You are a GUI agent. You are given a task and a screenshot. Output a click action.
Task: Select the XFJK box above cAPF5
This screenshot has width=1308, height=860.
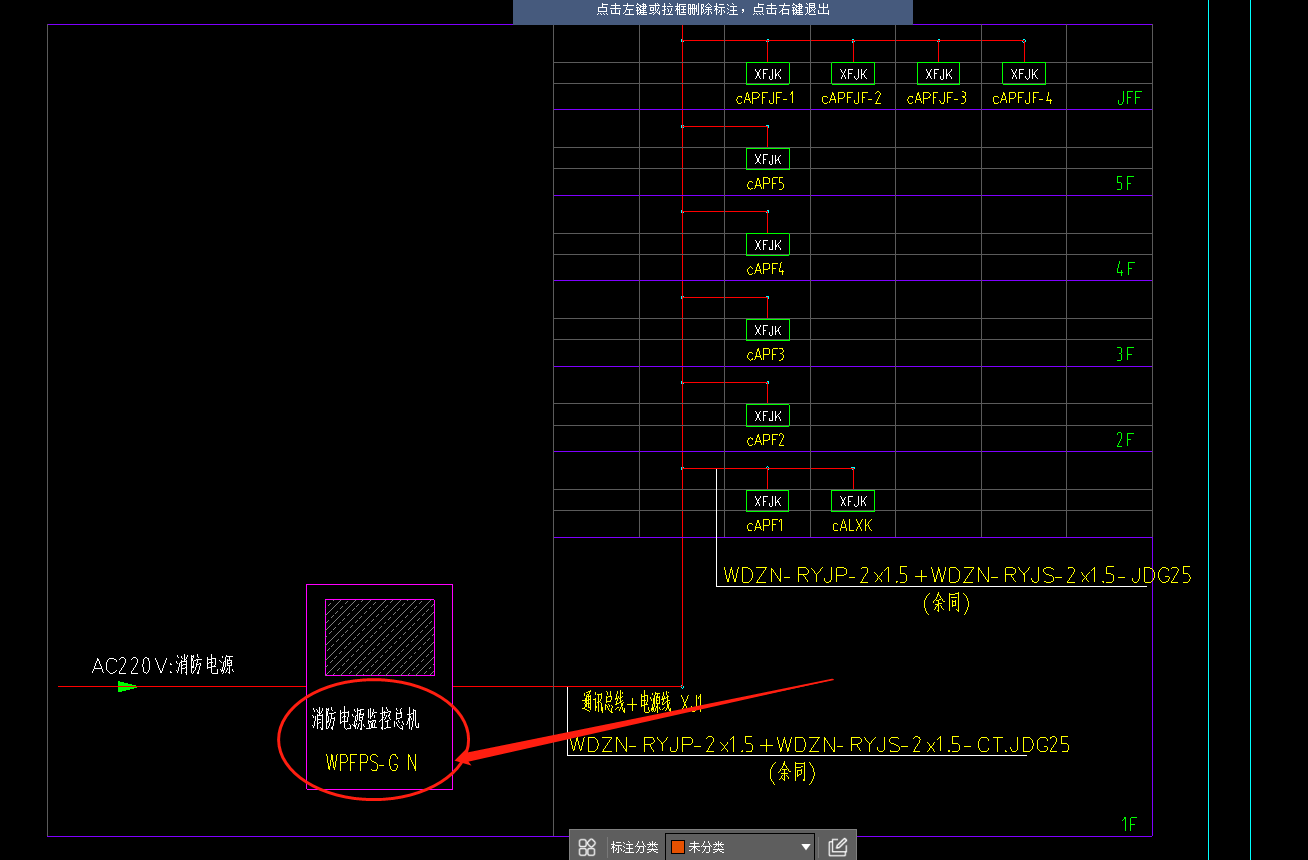tap(768, 159)
